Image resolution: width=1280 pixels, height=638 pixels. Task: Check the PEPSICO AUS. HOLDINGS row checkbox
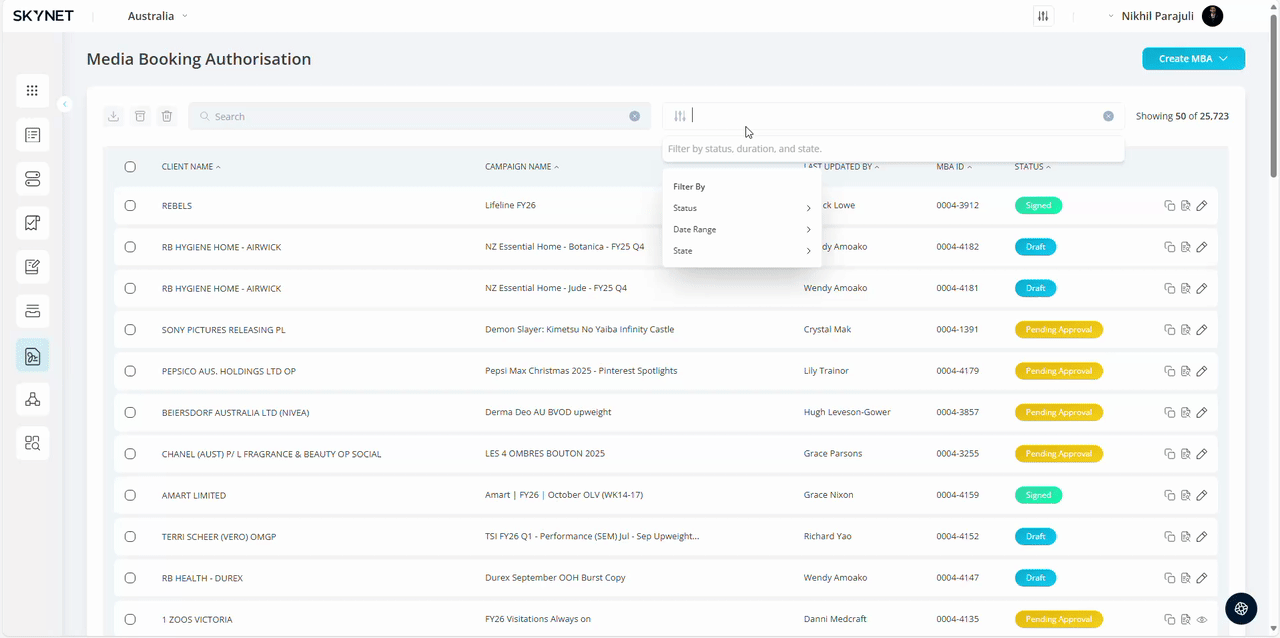pos(130,371)
